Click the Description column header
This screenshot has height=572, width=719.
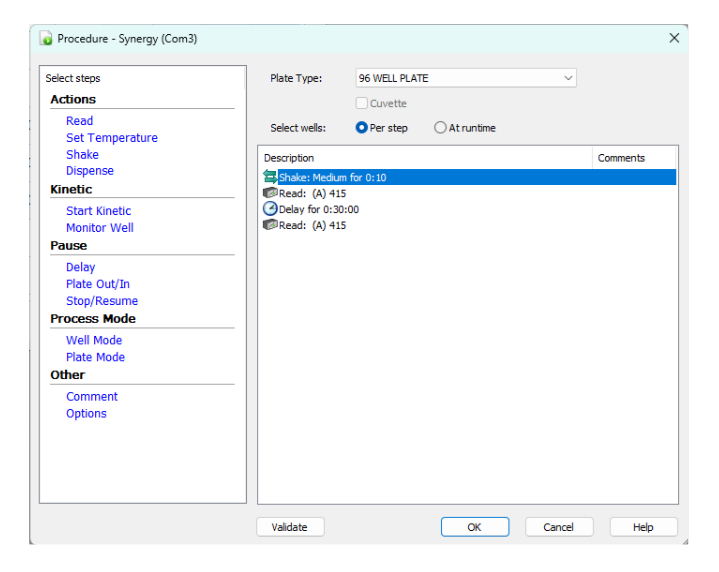coord(426,158)
